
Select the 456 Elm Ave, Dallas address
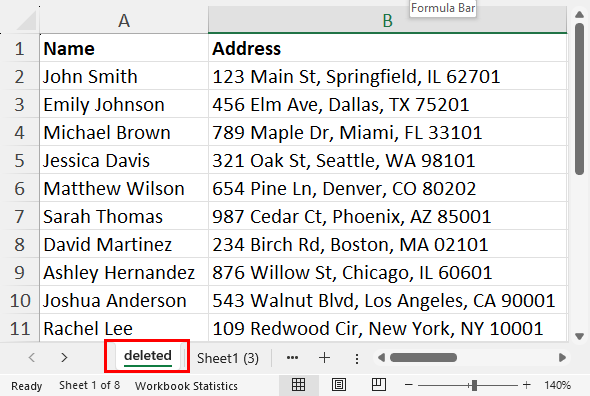(387, 104)
